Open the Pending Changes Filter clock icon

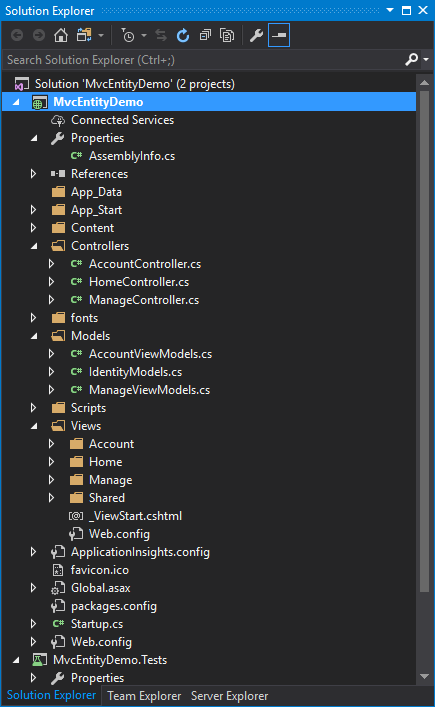pyautogui.click(x=128, y=35)
